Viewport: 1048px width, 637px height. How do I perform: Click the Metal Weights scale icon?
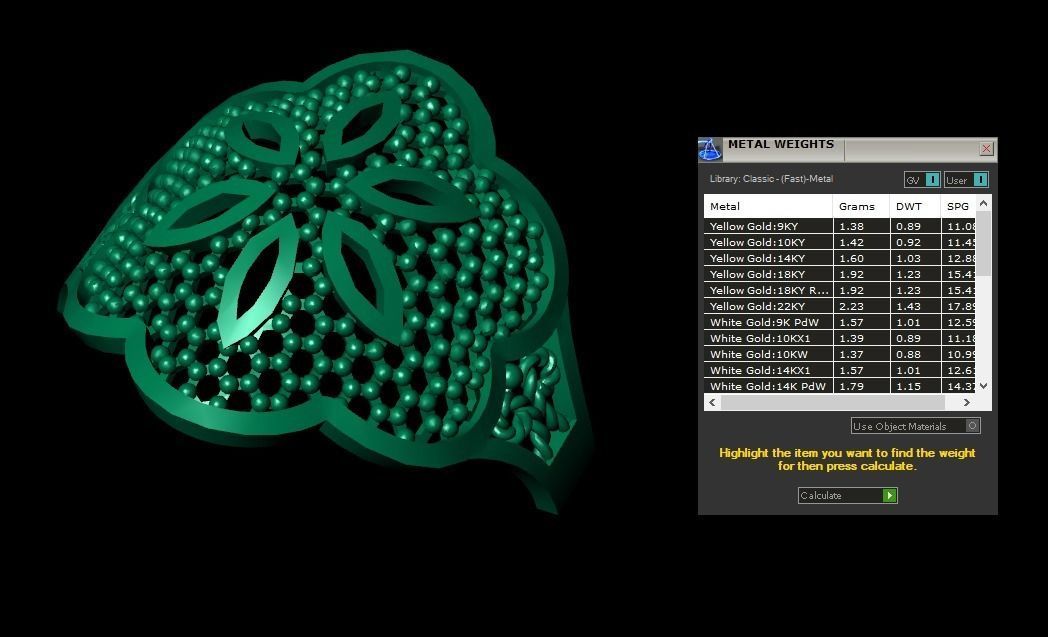[709, 149]
